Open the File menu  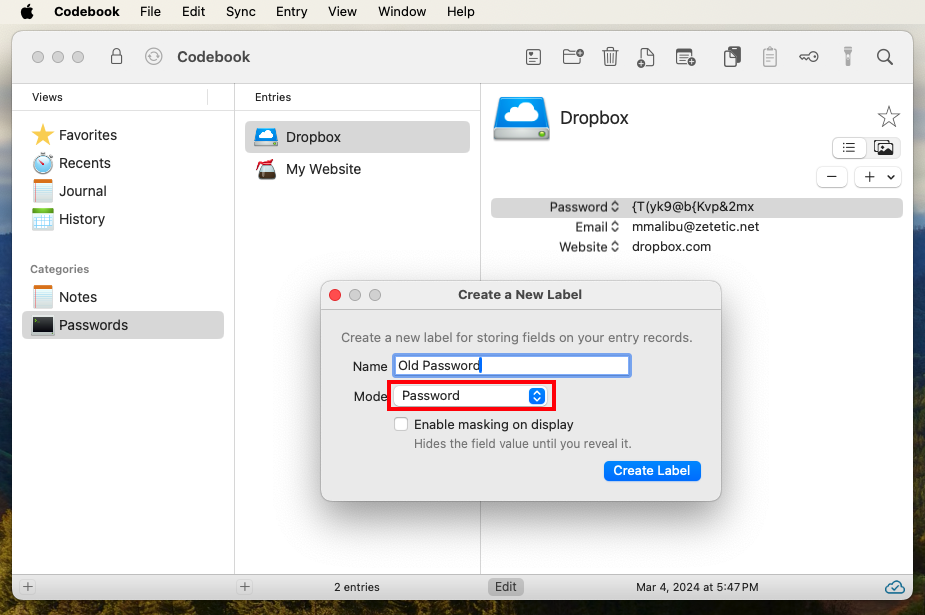point(150,12)
